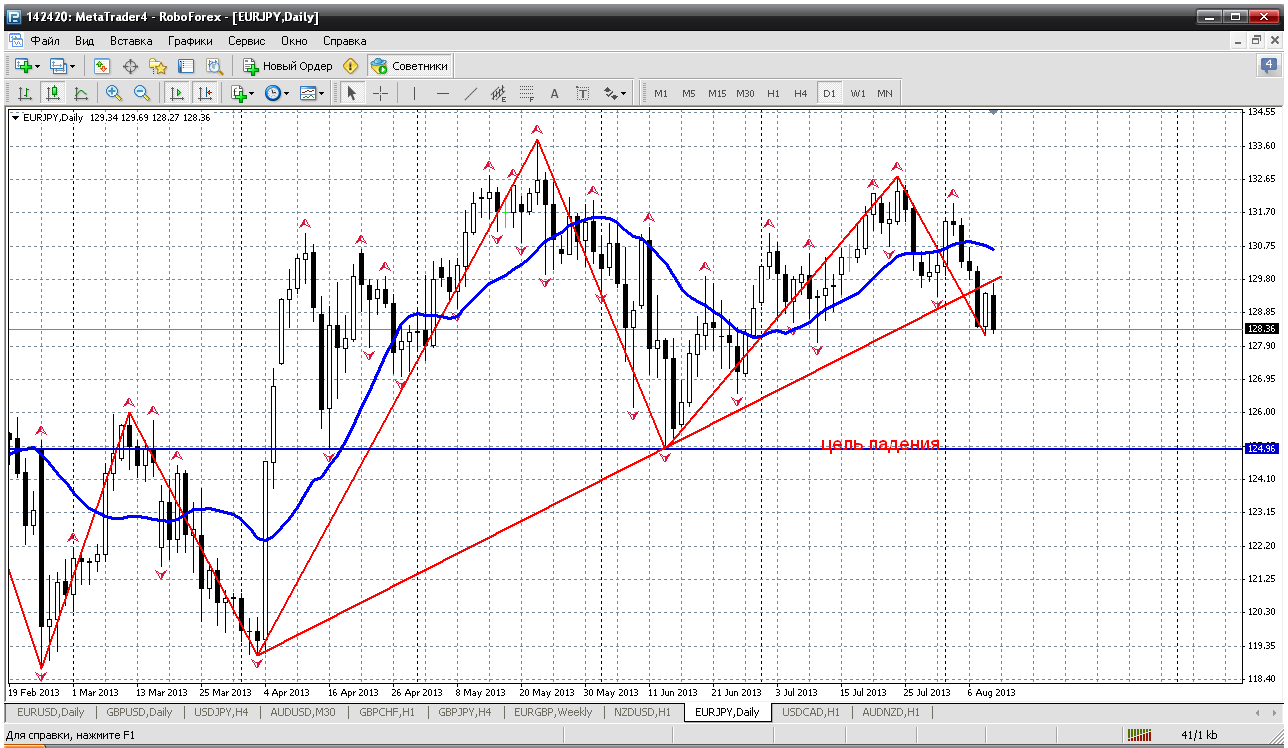Switch to the AUDUSD,M30 chart tab
The width and height of the screenshot is (1288, 748).
click(304, 712)
